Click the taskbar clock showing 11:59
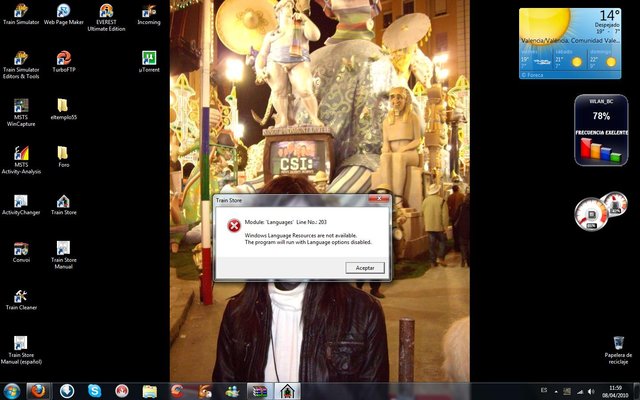 coord(614,390)
